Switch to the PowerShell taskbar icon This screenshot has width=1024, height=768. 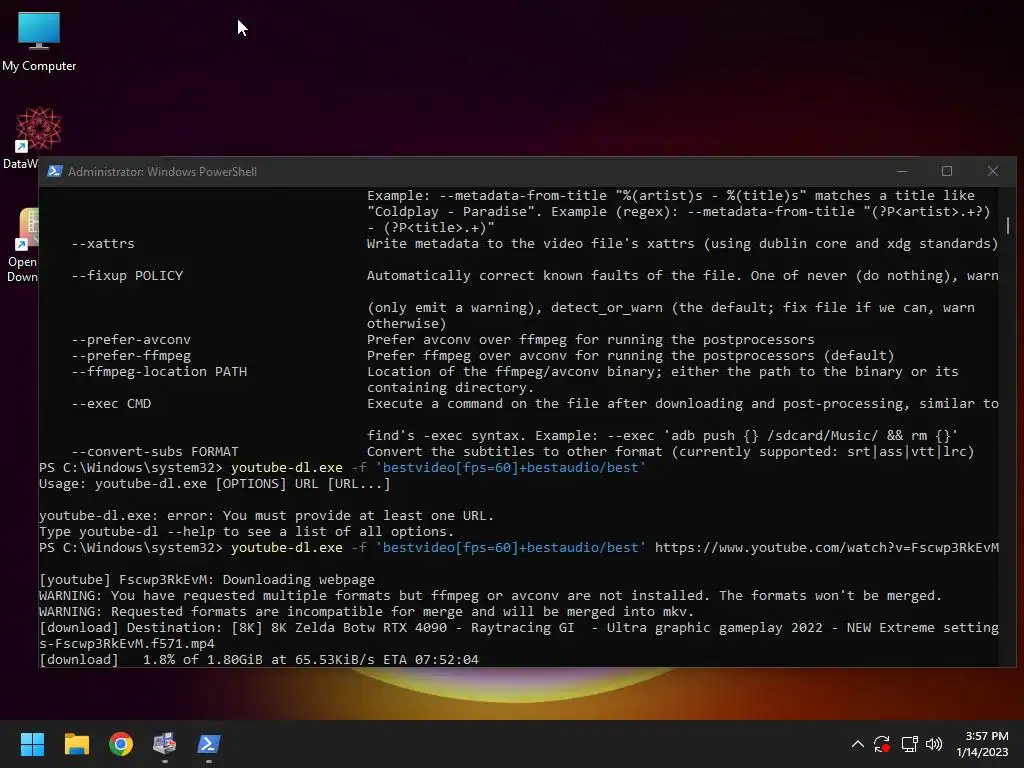coord(209,744)
